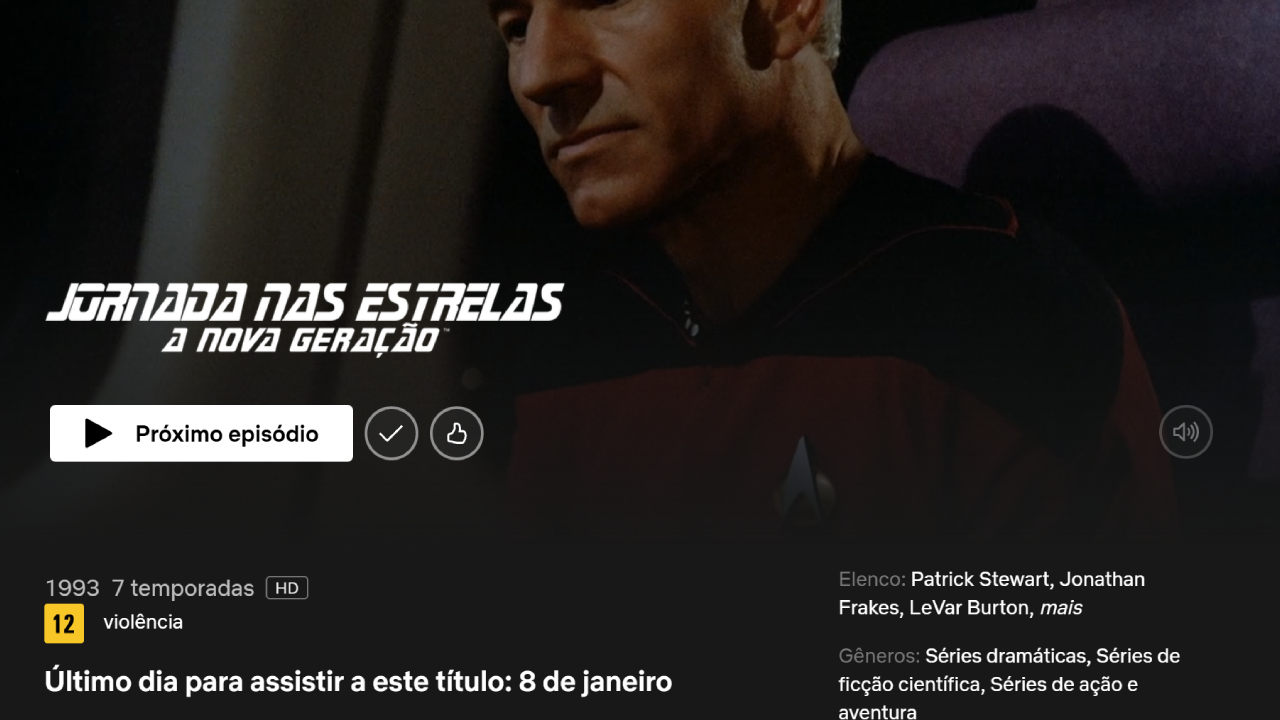Click the play triangle icon
The image size is (1280, 720).
pos(98,433)
